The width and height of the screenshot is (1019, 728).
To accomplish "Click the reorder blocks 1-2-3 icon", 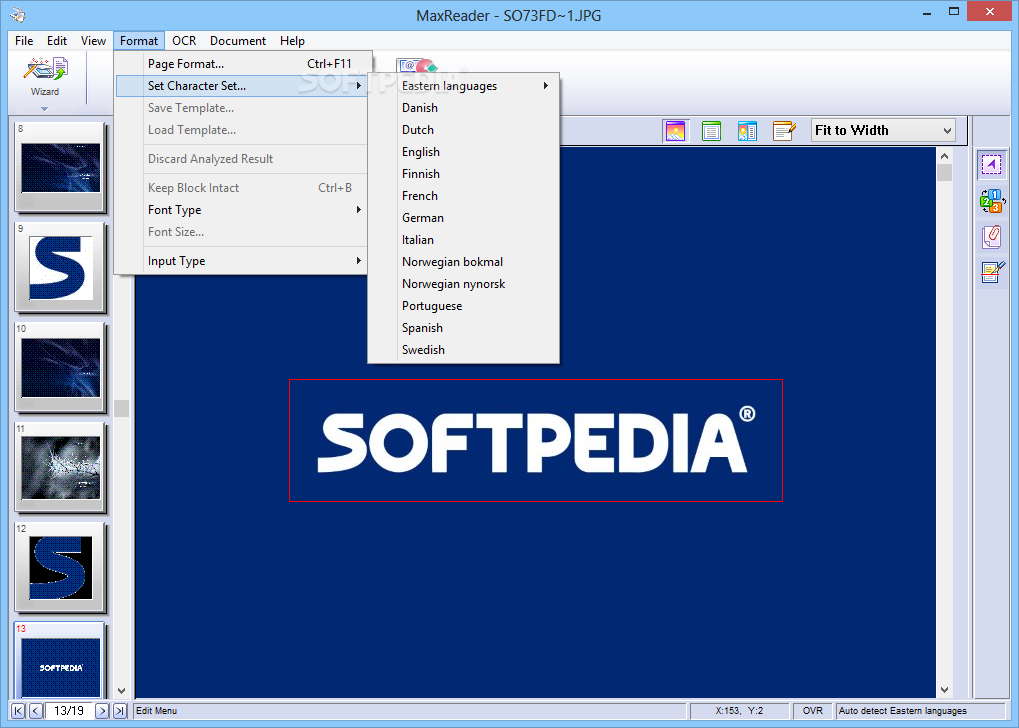I will pyautogui.click(x=992, y=201).
